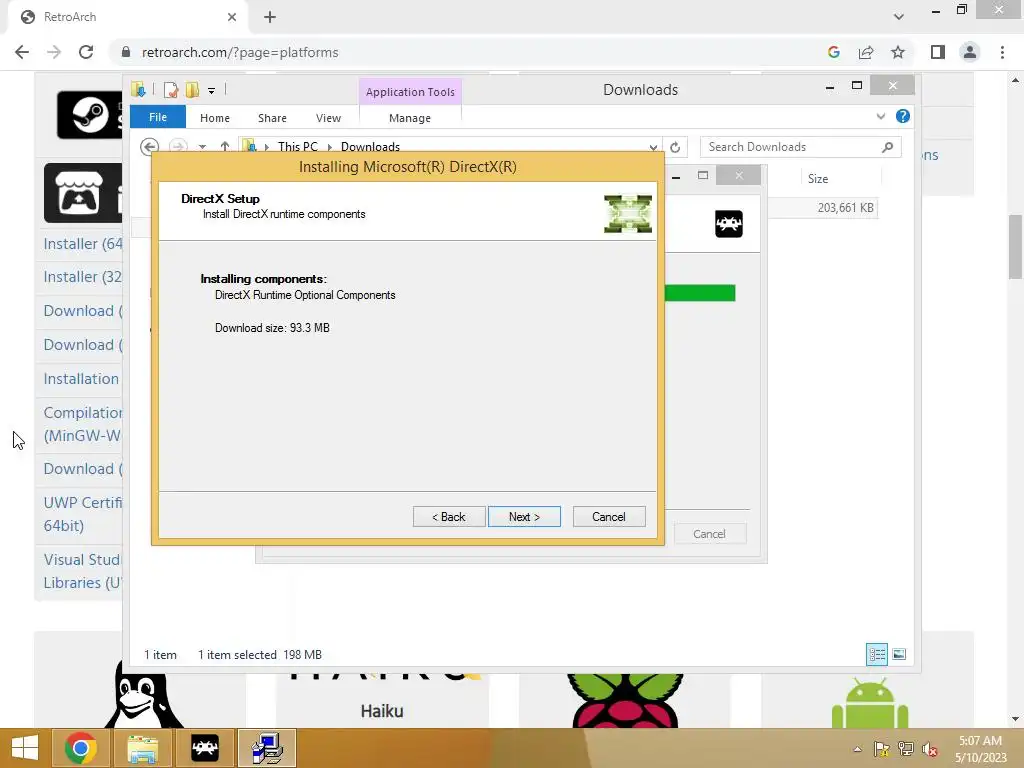The image size is (1024, 768).
Task: Click the DirectX logo in setup dialog
Action: (628, 214)
